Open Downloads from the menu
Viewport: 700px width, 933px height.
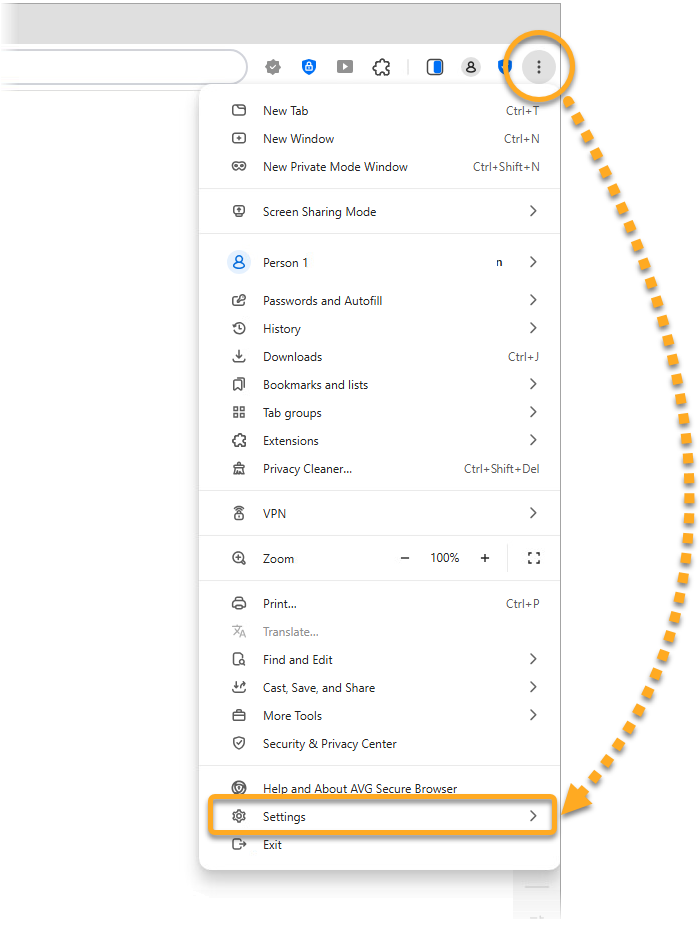[292, 357]
